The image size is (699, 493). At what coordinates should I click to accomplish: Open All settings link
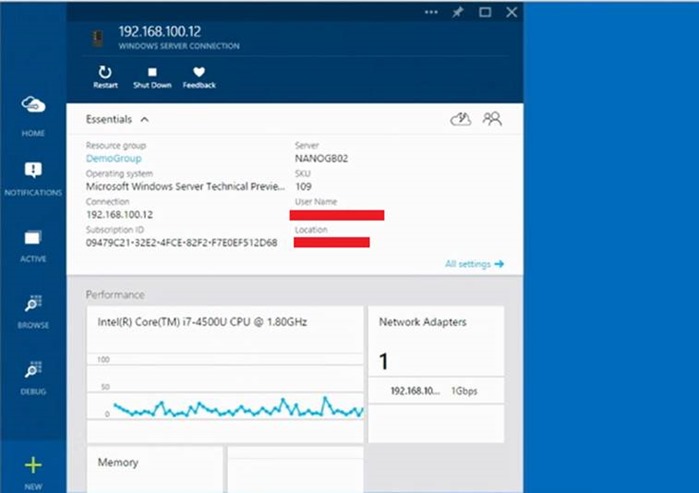468,264
